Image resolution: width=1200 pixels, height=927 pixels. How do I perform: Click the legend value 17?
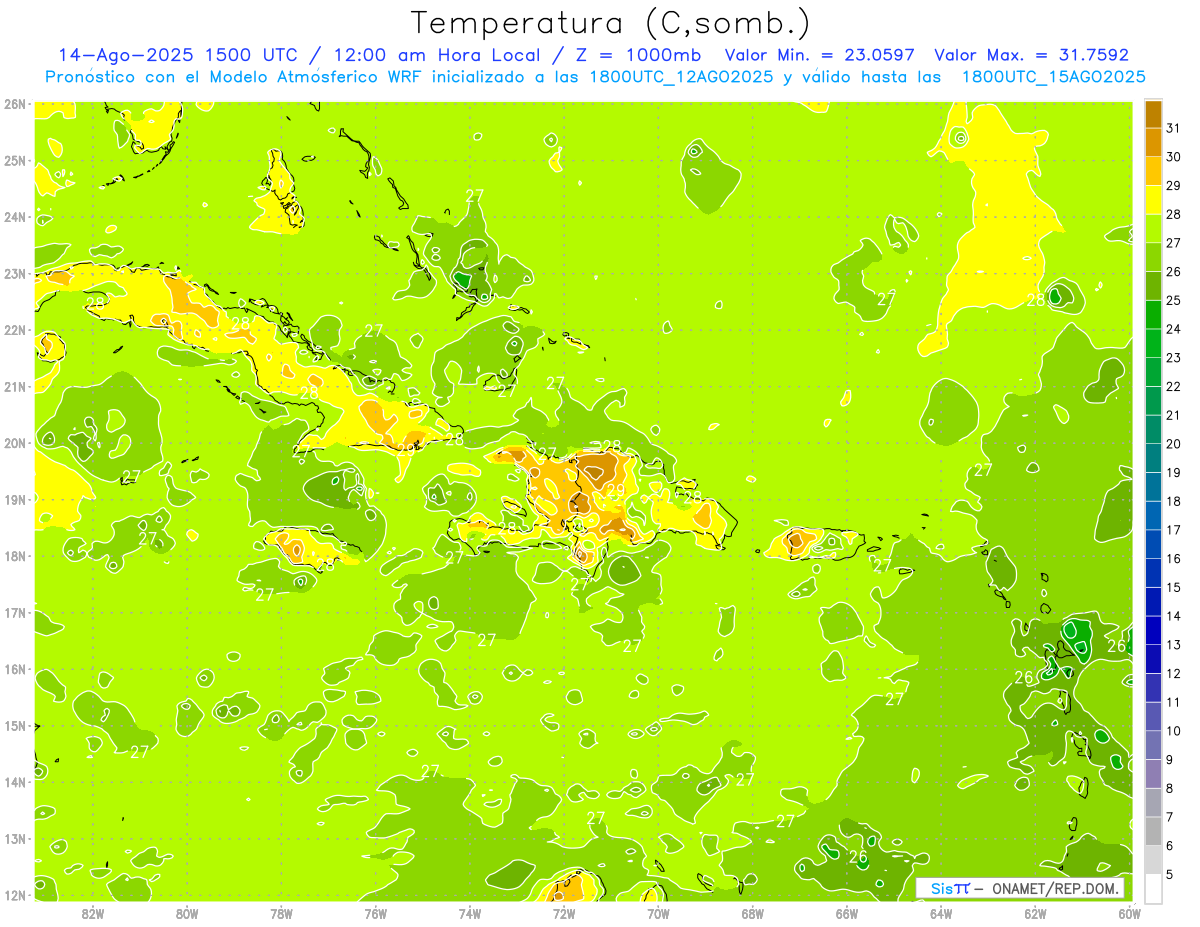point(1173,530)
